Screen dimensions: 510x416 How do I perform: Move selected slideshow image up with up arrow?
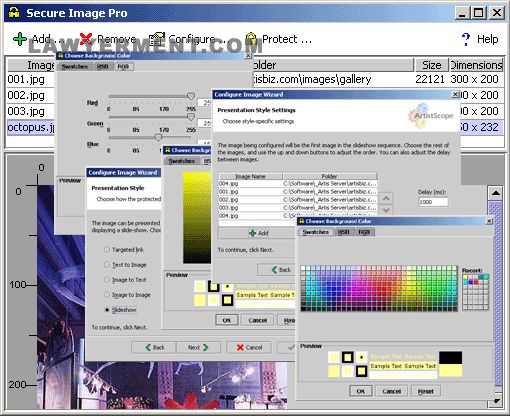click(x=386, y=198)
